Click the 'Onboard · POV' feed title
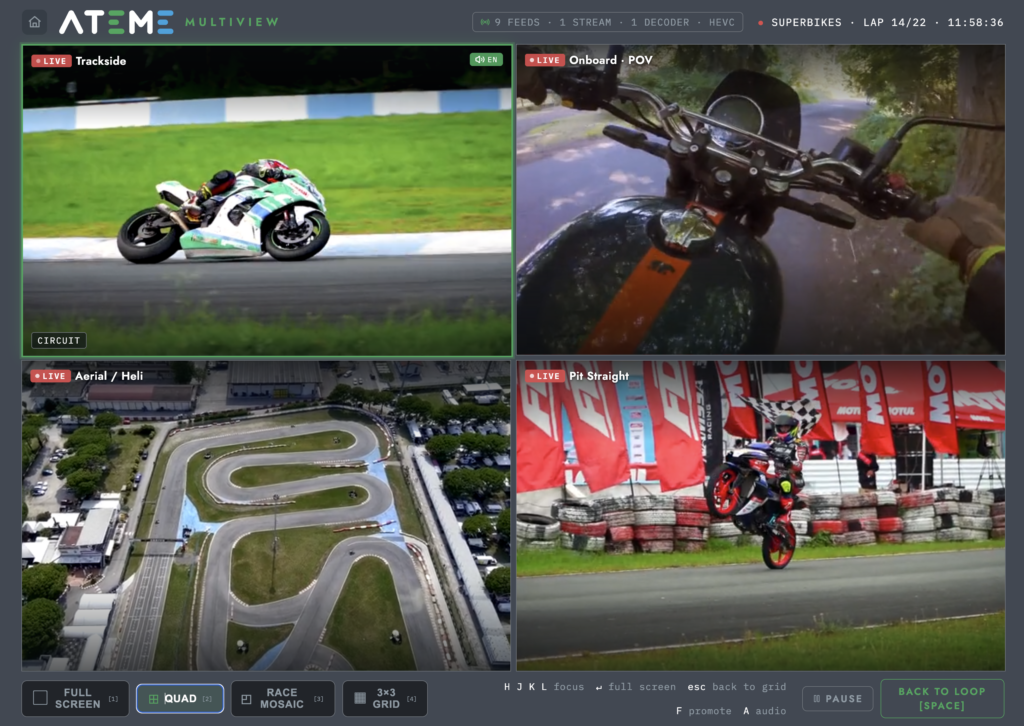Image resolution: width=1024 pixels, height=726 pixels. (x=611, y=60)
